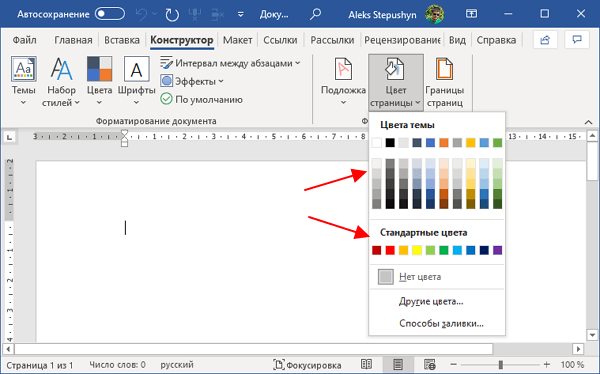Open Способы заливки... fill effects
The height and width of the screenshot is (374, 600).
tap(437, 323)
